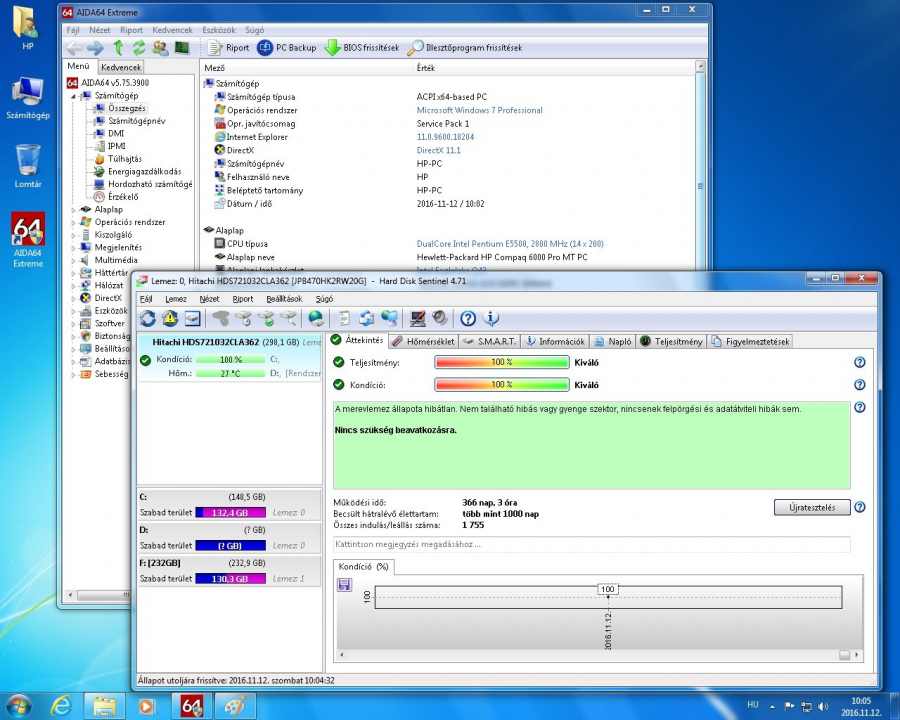Click the 100 marker on condition graph
The height and width of the screenshot is (720, 900).
pos(608,589)
